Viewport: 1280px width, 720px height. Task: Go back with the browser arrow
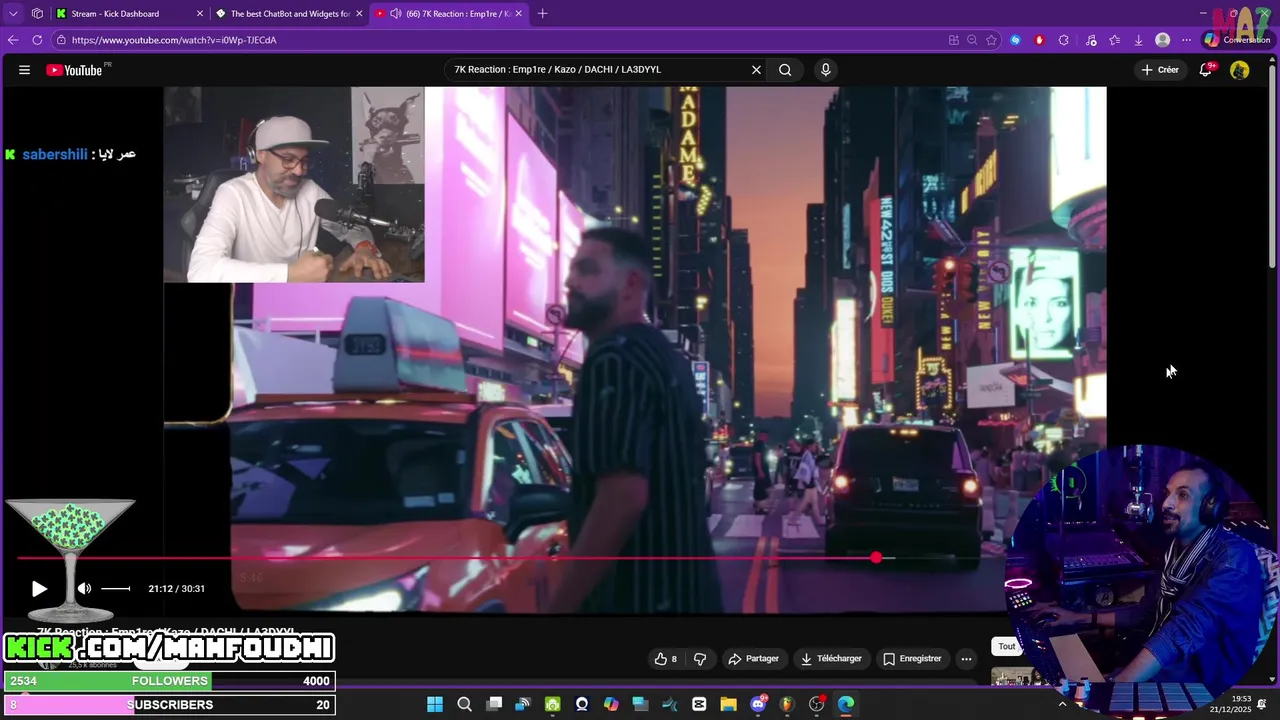tap(13, 40)
